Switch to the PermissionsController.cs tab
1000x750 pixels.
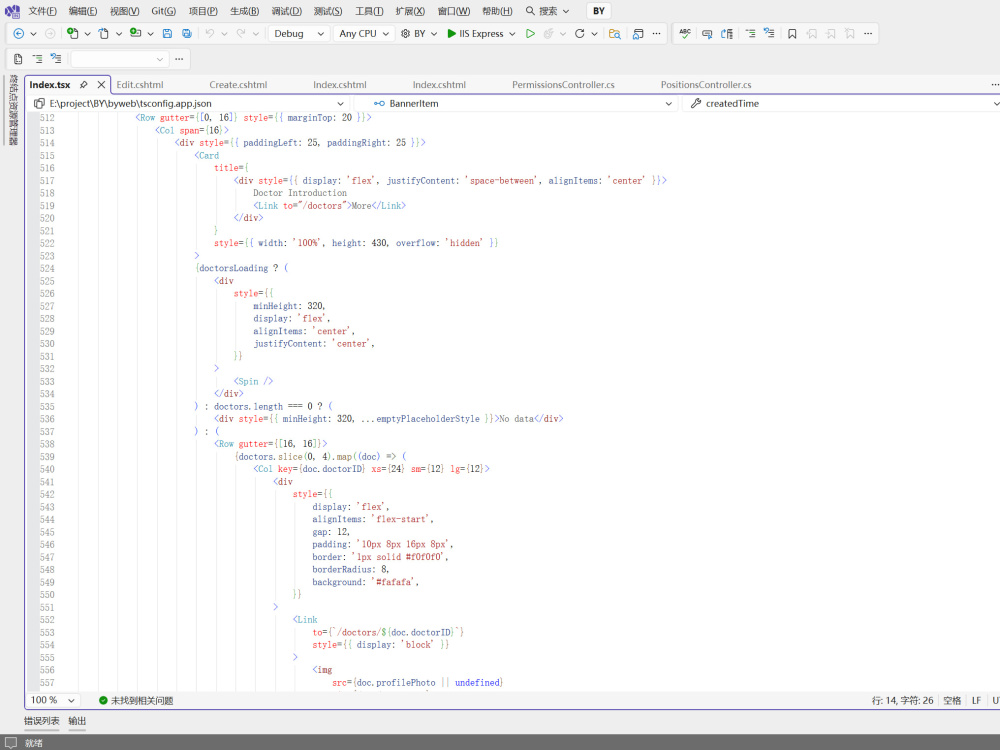pos(563,84)
